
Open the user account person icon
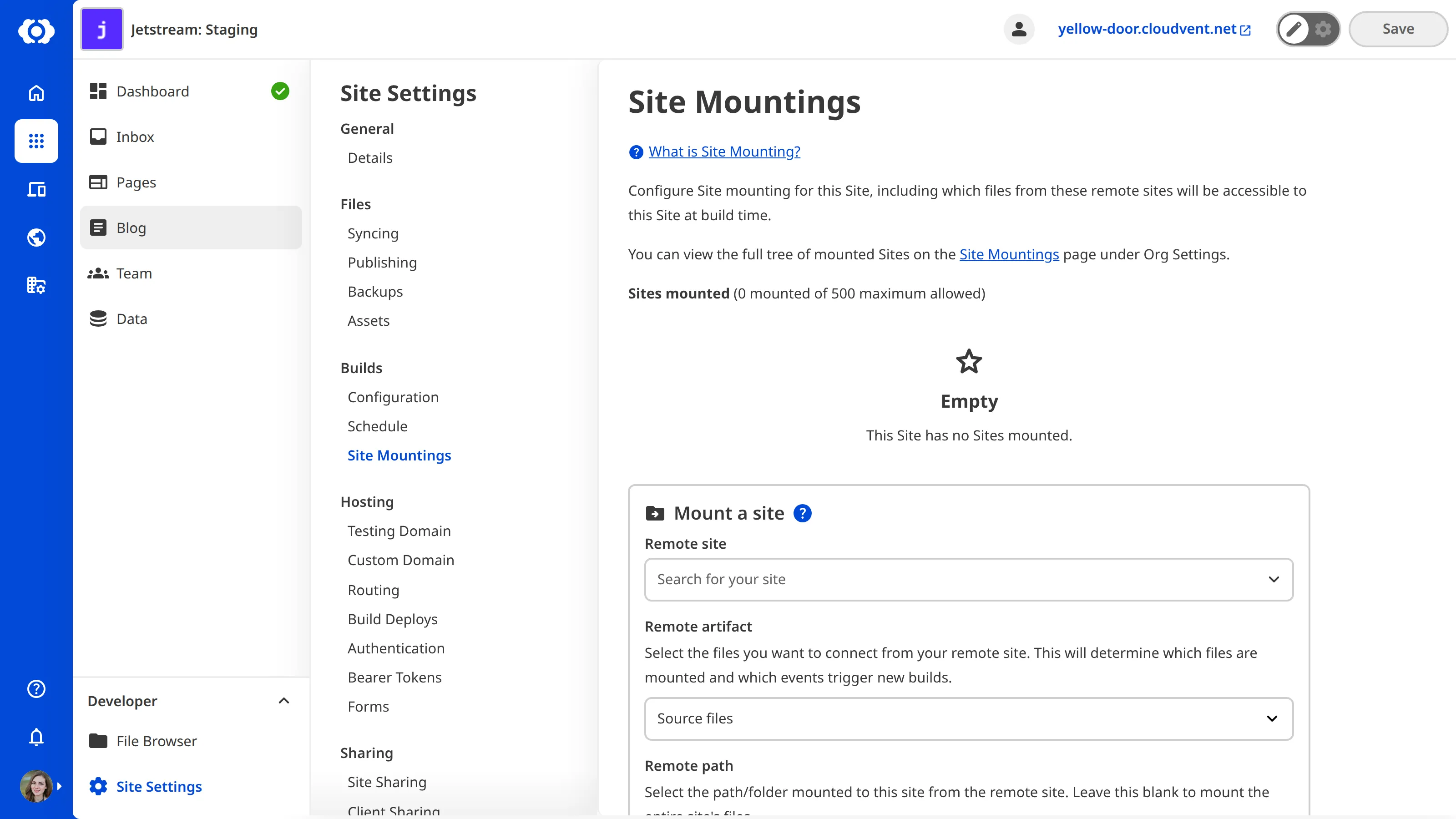[x=1019, y=29]
